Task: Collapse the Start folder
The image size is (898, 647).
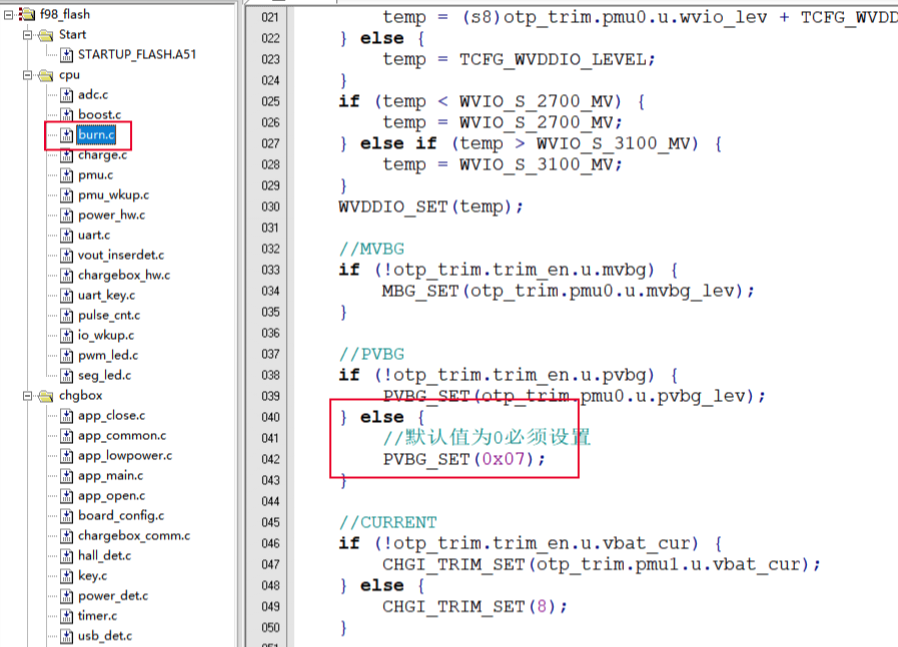Action: point(27,35)
